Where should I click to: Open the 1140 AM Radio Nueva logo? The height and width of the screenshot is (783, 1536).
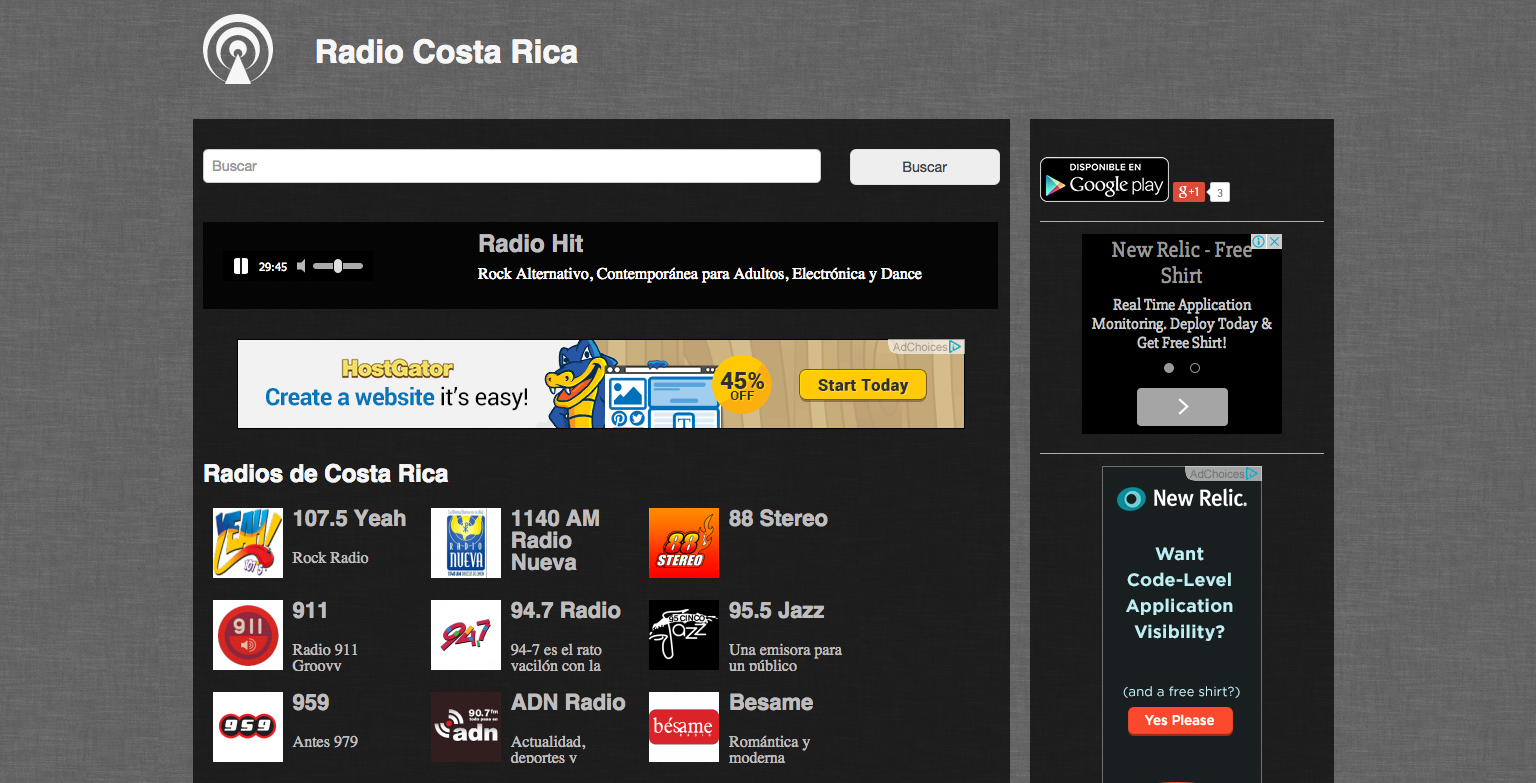[x=466, y=543]
